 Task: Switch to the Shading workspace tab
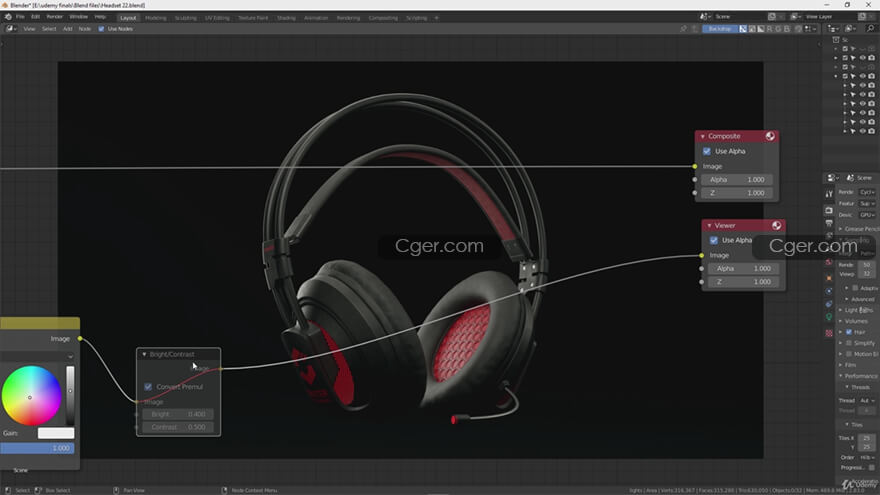coord(286,18)
